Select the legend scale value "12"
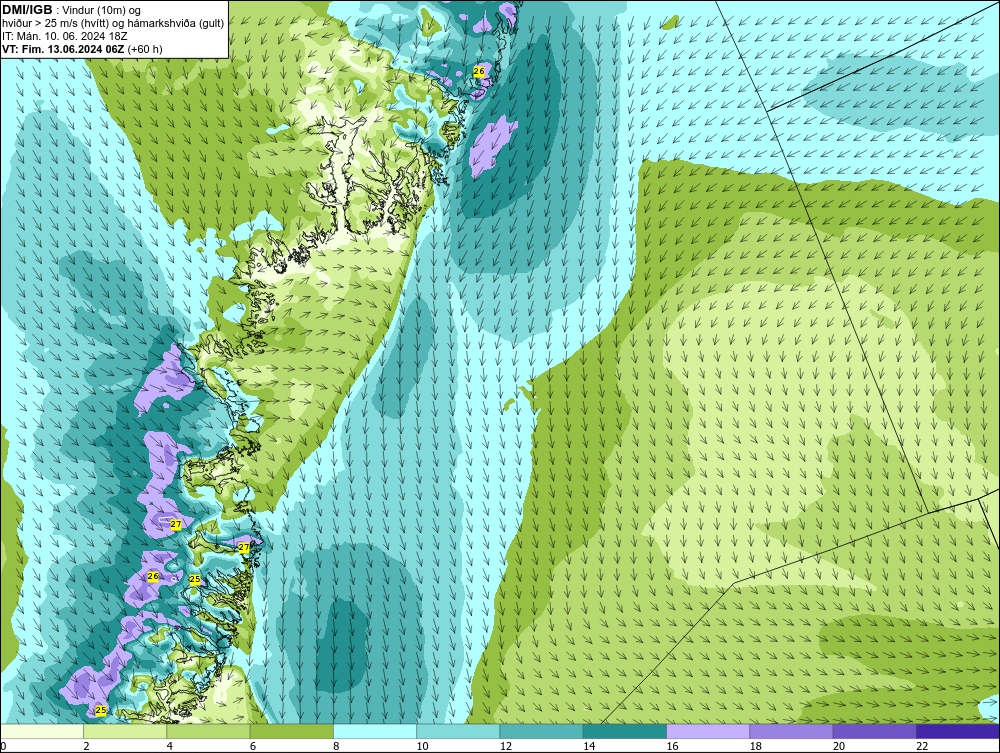This screenshot has width=1000, height=753. (506, 746)
